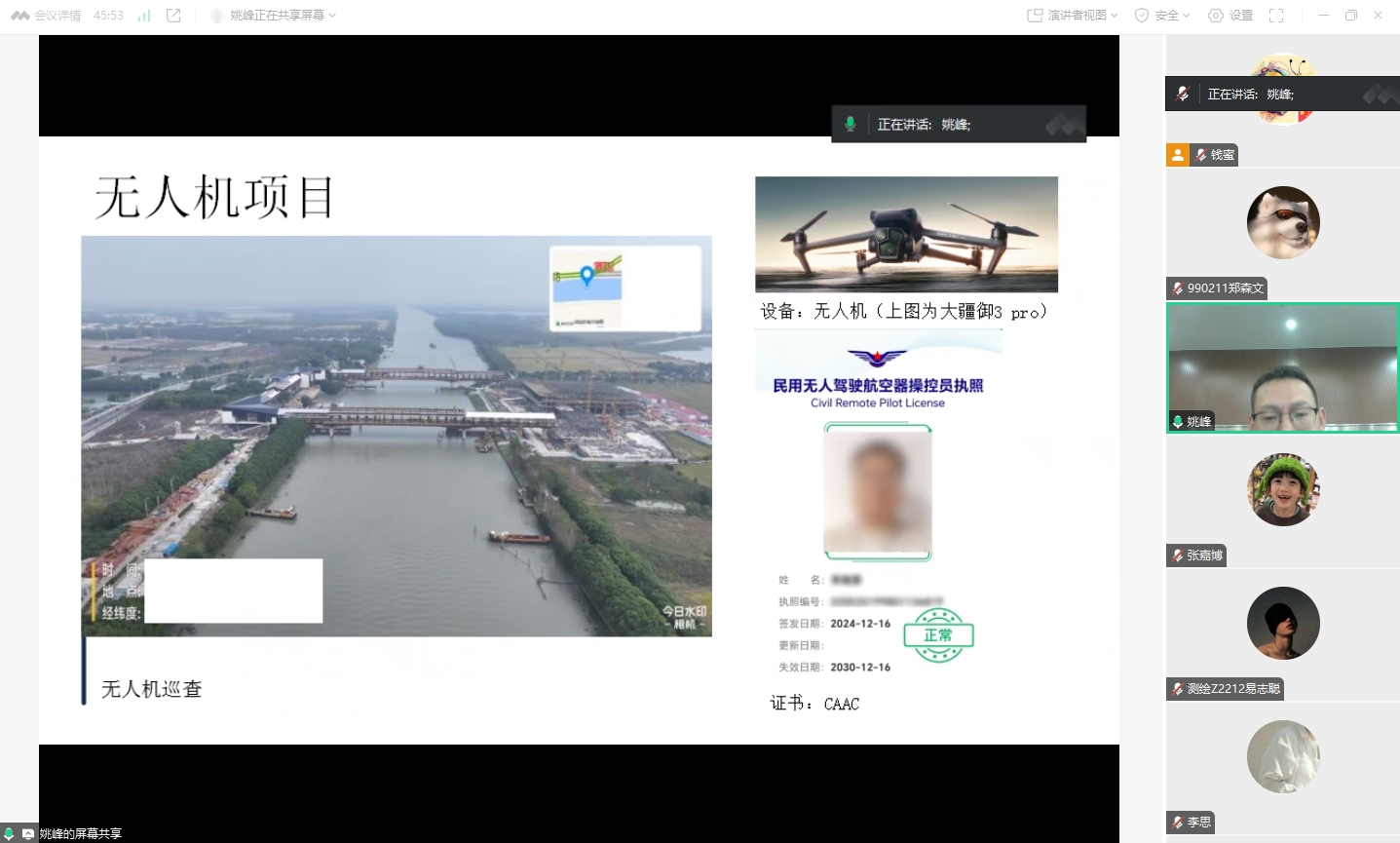
Task: Open settings via the gear icon
Action: pos(1216,16)
